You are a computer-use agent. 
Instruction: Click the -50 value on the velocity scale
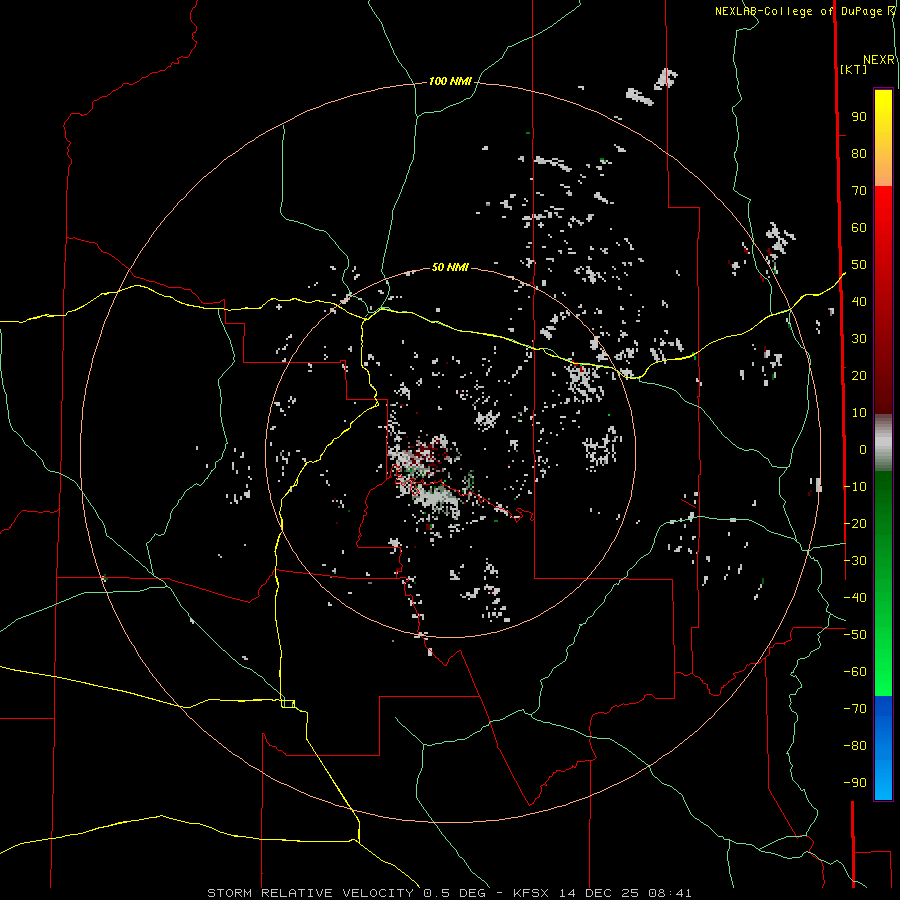855,635
